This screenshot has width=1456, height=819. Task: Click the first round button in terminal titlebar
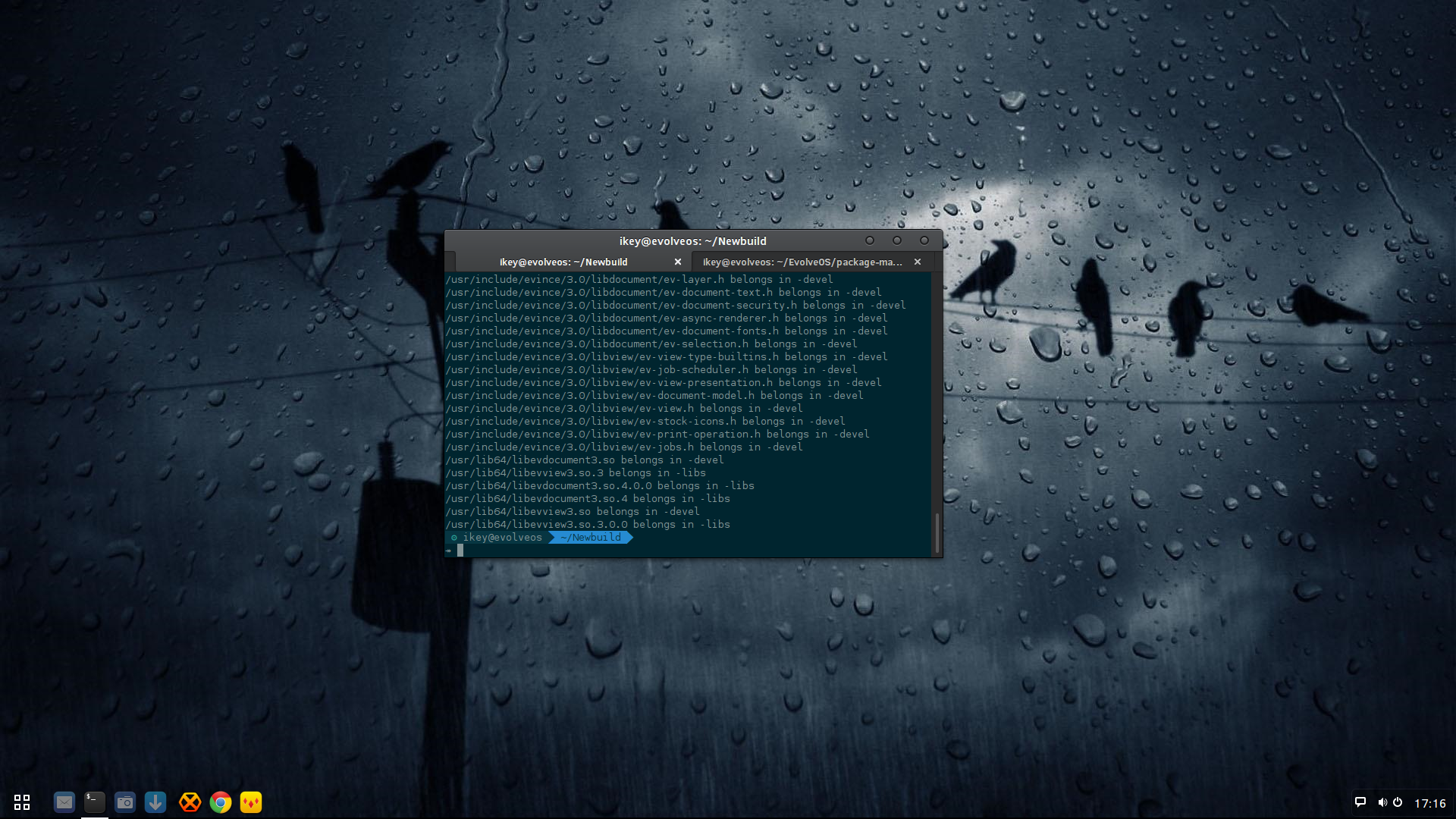point(870,240)
